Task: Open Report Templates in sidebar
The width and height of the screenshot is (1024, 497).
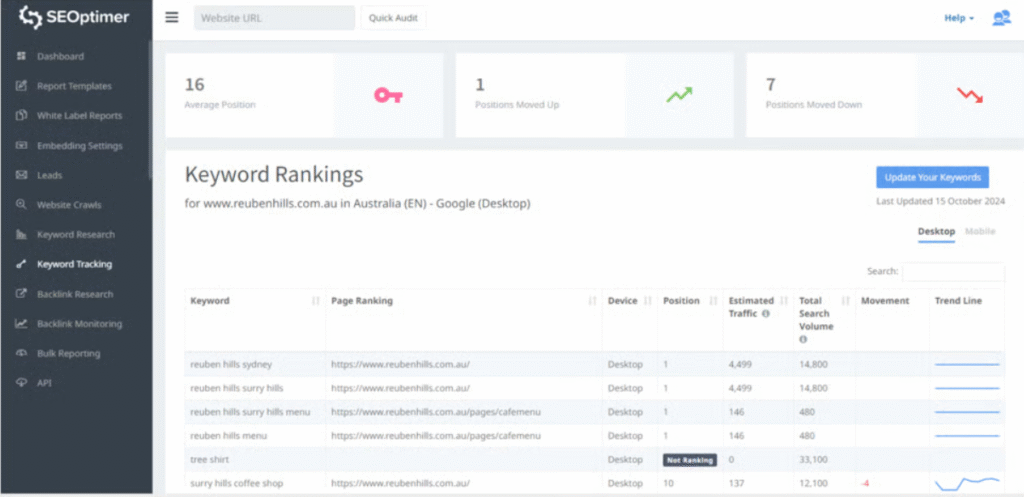Action: pyautogui.click(x=74, y=86)
